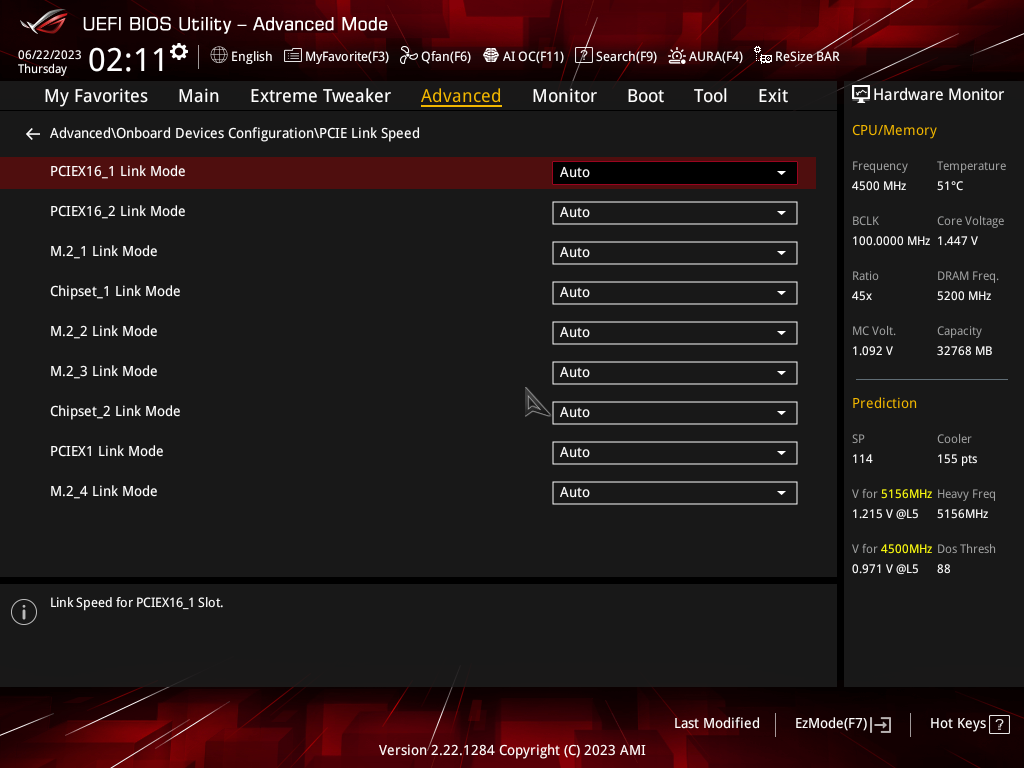Open Hot Keys help text
1024x768 pixels.
(x=957, y=724)
